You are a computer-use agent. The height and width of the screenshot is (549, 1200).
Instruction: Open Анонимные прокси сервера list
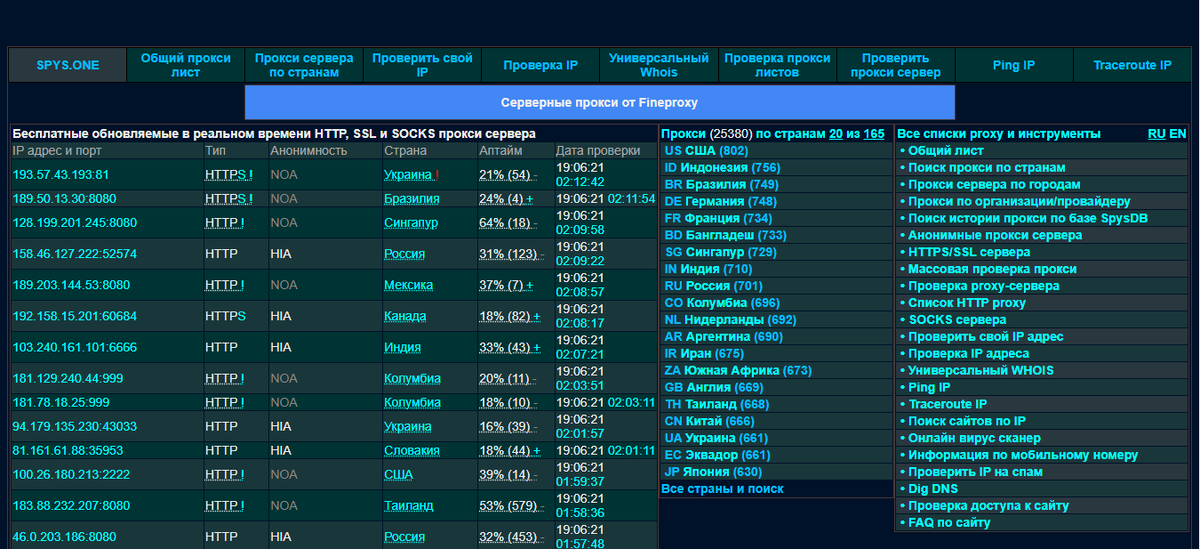(x=994, y=235)
